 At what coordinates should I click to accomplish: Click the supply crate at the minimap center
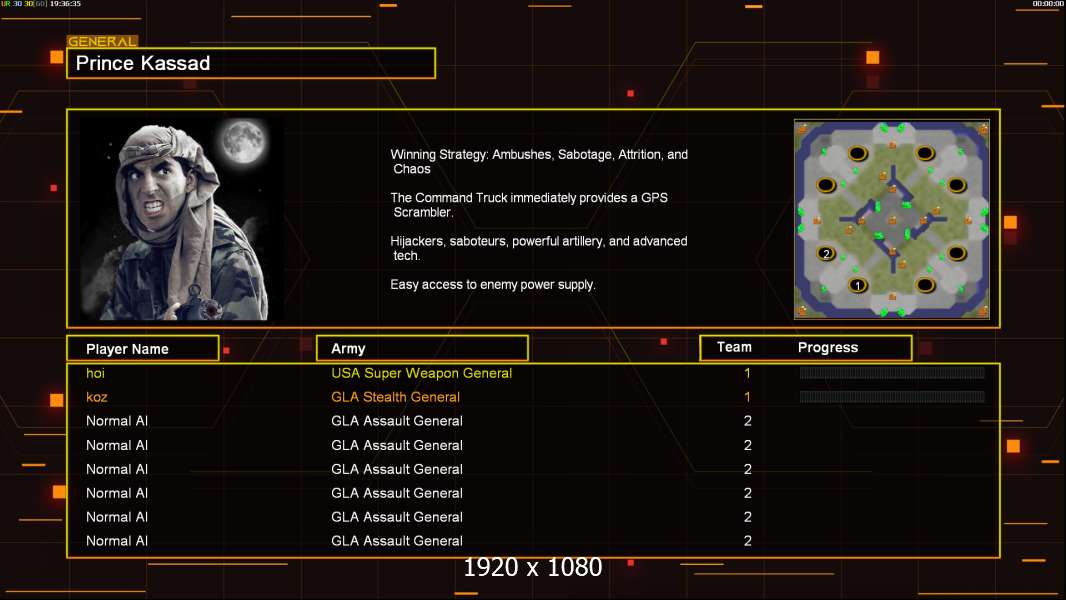click(891, 219)
